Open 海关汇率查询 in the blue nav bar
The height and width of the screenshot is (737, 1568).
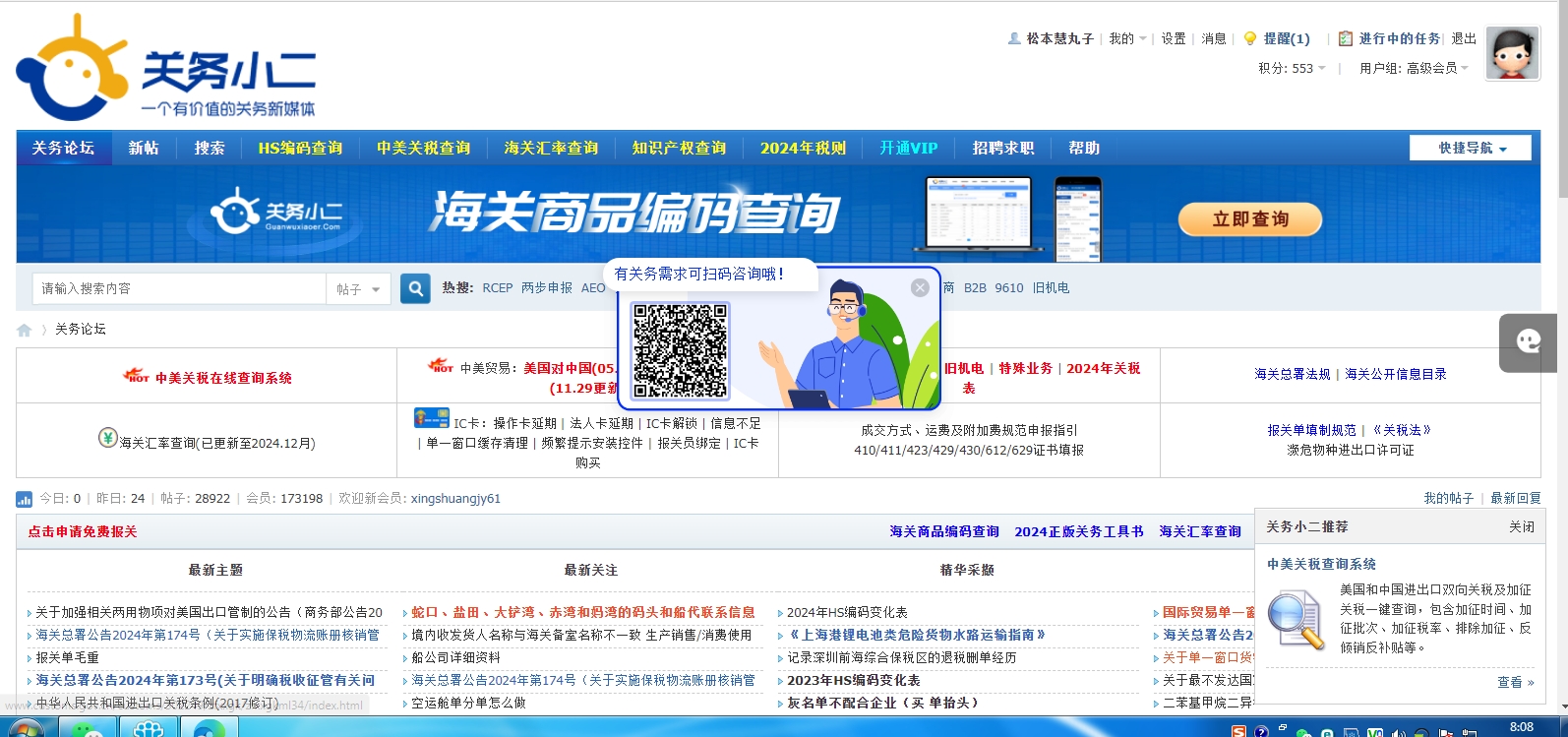pyautogui.click(x=551, y=148)
